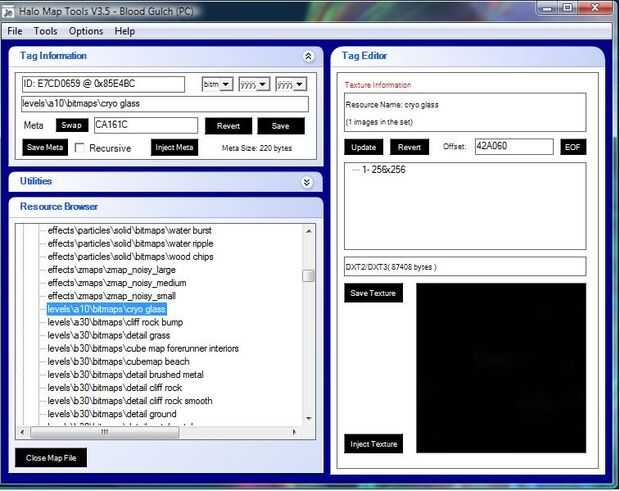Expand the Utilities panel
Viewport: 620px width, 491px height.
(307, 182)
